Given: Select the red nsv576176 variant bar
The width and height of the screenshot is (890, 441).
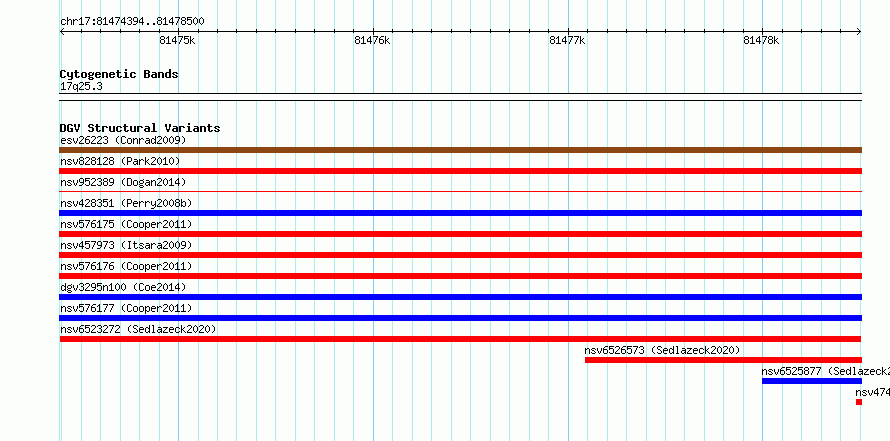Looking at the screenshot, I should point(460,276).
